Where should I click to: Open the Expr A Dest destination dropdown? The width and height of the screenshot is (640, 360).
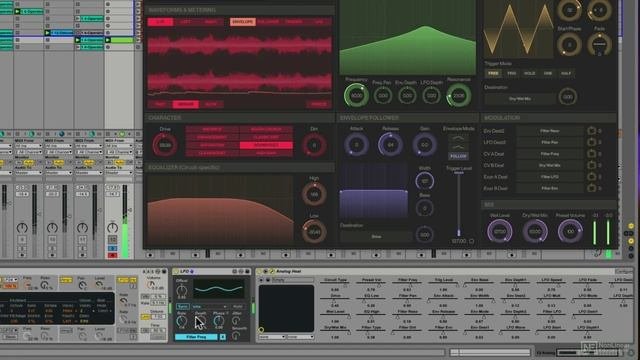click(549, 177)
